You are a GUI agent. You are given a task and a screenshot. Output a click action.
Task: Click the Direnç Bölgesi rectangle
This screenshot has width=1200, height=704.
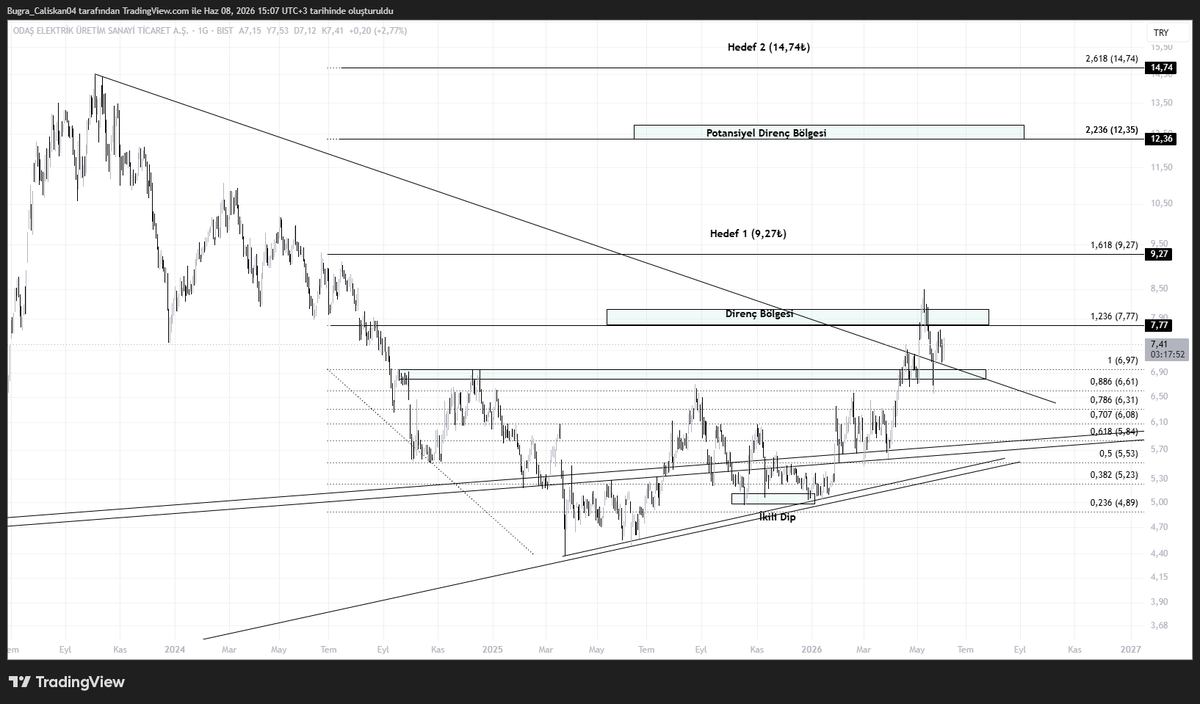[798, 317]
